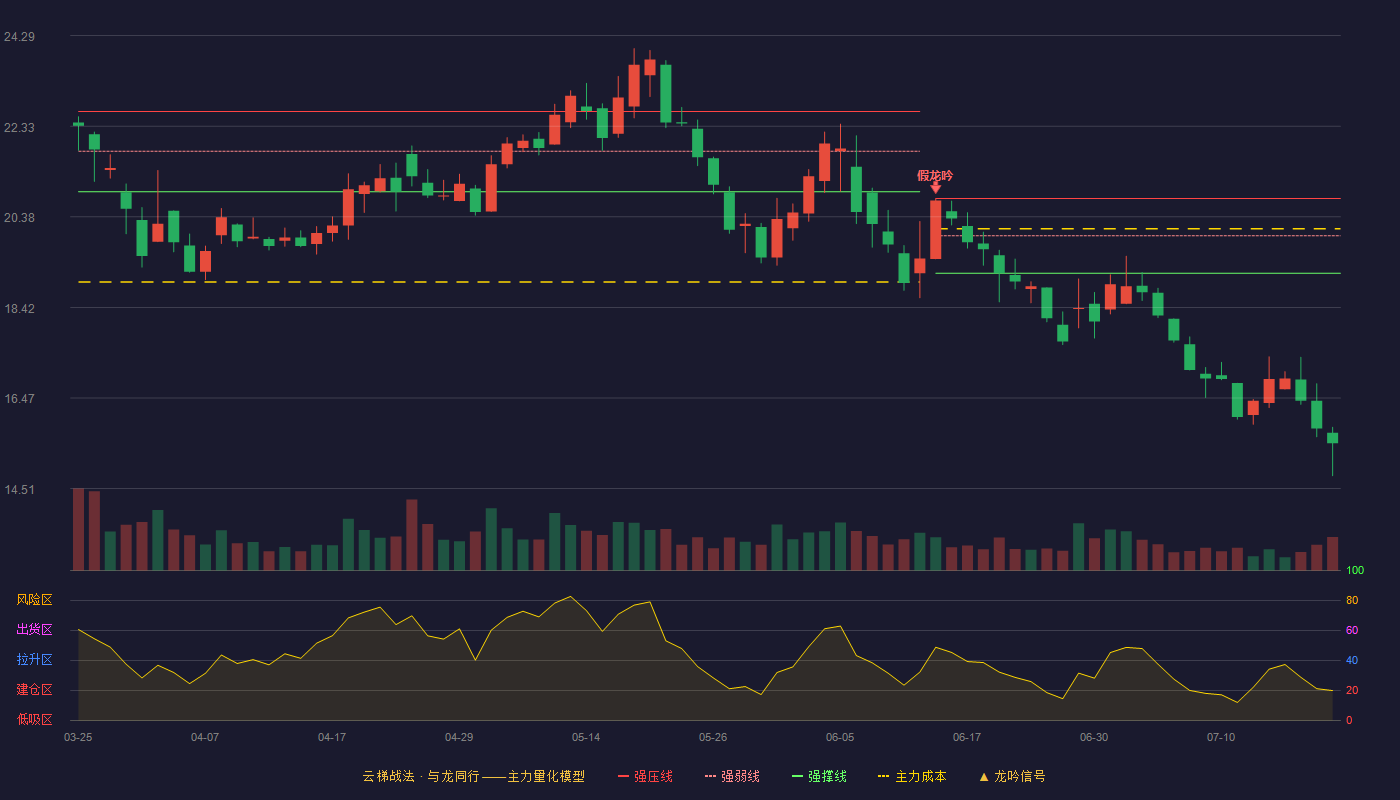Viewport: 1400px width, 800px height.
Task: Click the blue 40 indicator scale value
Action: [x=1352, y=660]
